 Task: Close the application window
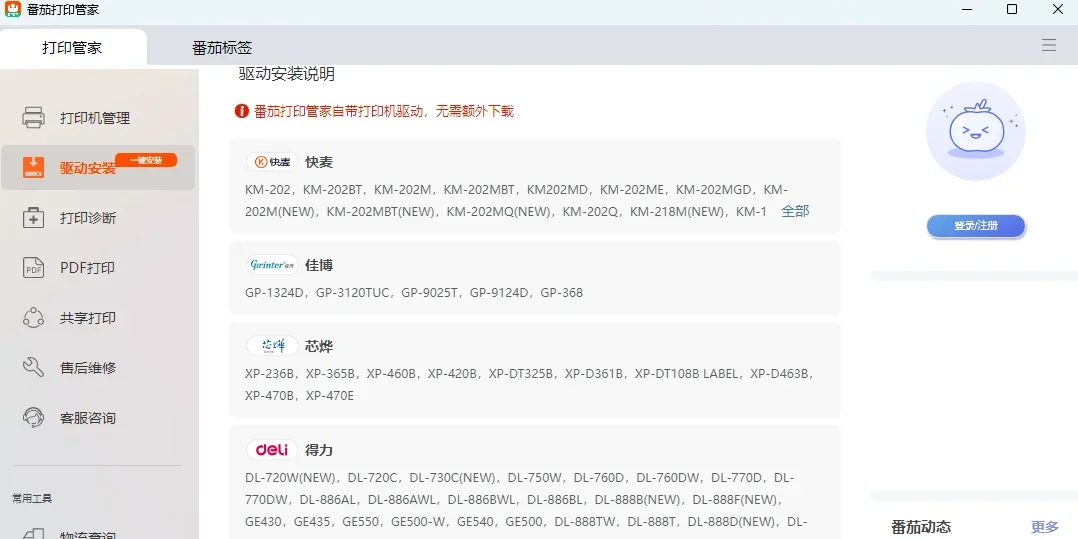1057,9
